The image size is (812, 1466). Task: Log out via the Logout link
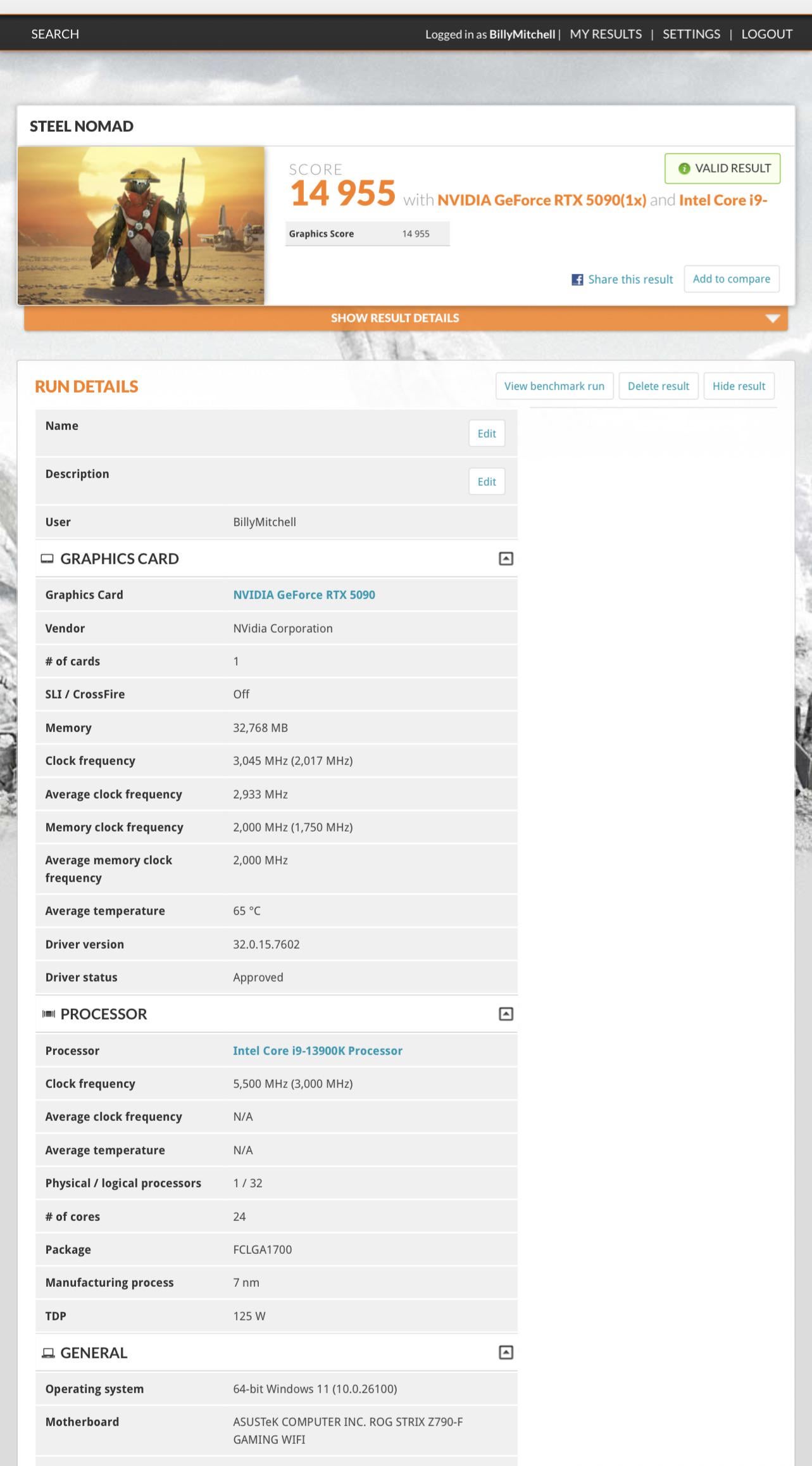pos(767,34)
